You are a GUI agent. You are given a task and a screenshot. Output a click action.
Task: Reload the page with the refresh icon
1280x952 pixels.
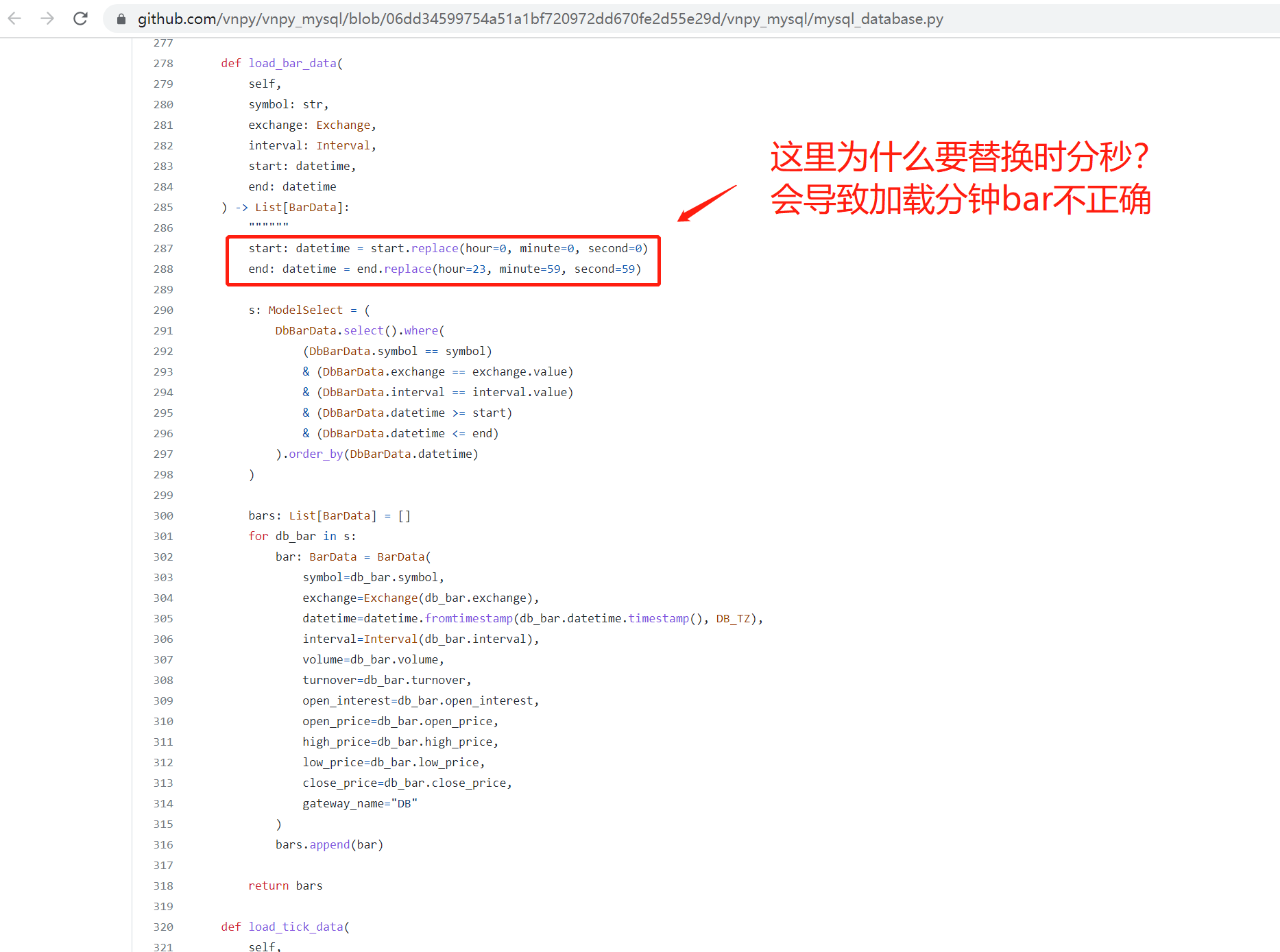(x=80, y=19)
